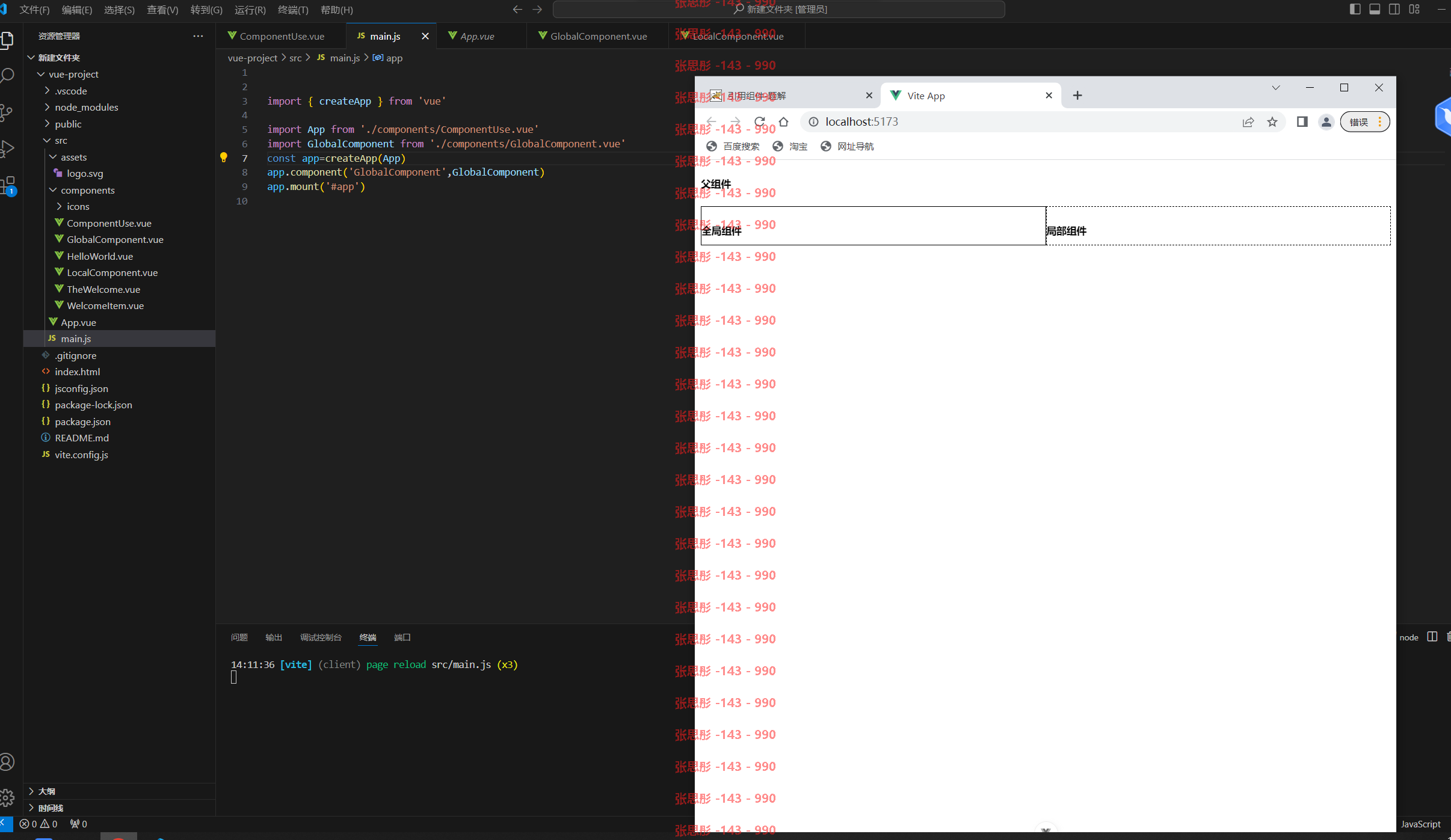Navigate forward with the VS Code arrow
The image size is (1451, 840).
coord(537,10)
